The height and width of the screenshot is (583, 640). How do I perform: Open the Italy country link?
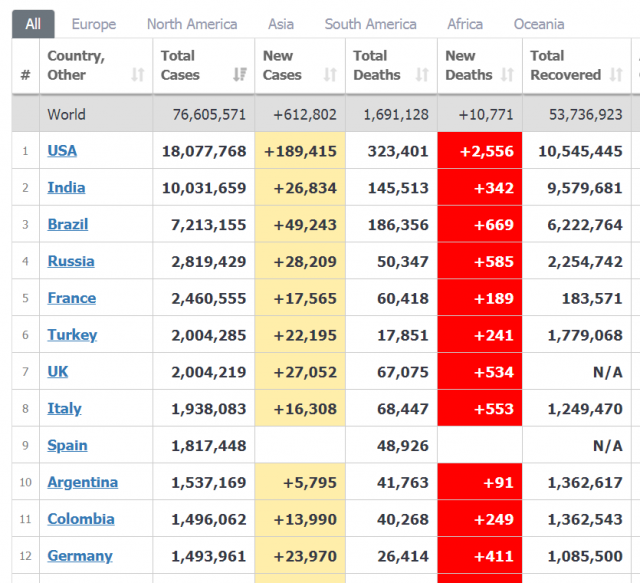(64, 408)
